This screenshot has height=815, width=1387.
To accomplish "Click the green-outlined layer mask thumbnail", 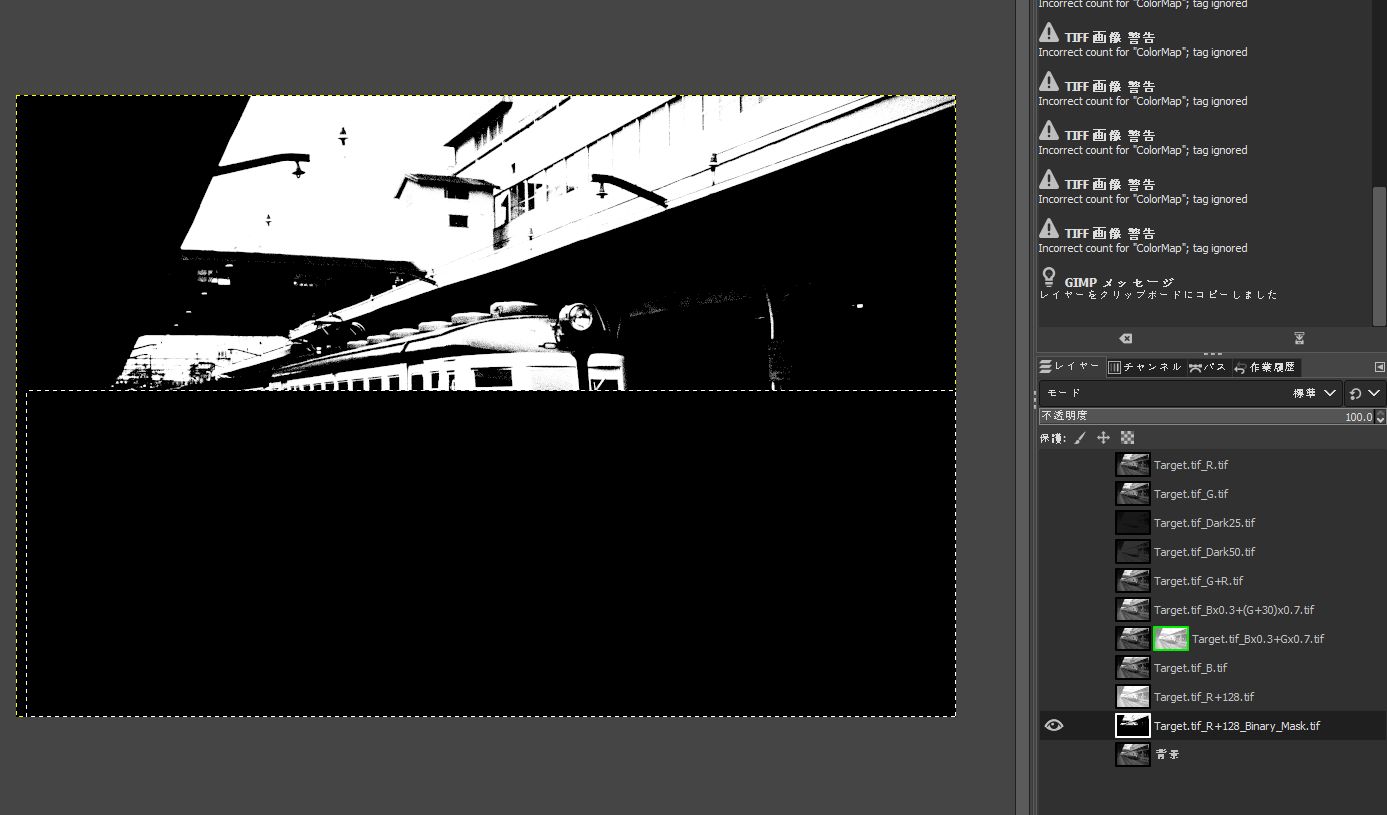I will [x=1171, y=639].
